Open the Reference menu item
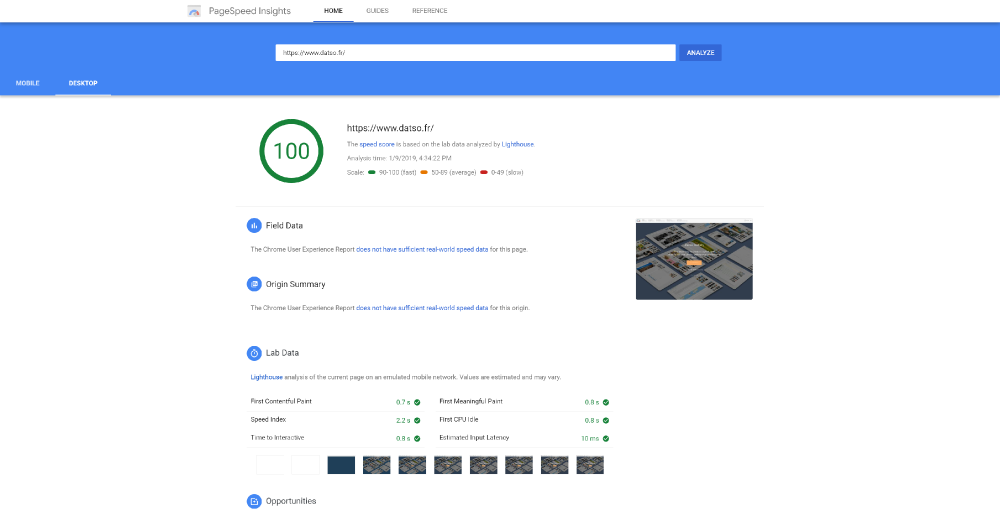 (430, 11)
